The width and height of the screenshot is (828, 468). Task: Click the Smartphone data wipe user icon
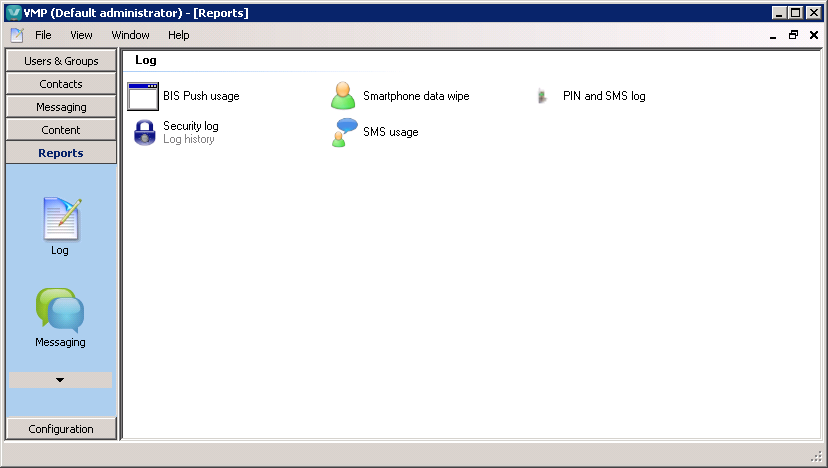click(343, 96)
